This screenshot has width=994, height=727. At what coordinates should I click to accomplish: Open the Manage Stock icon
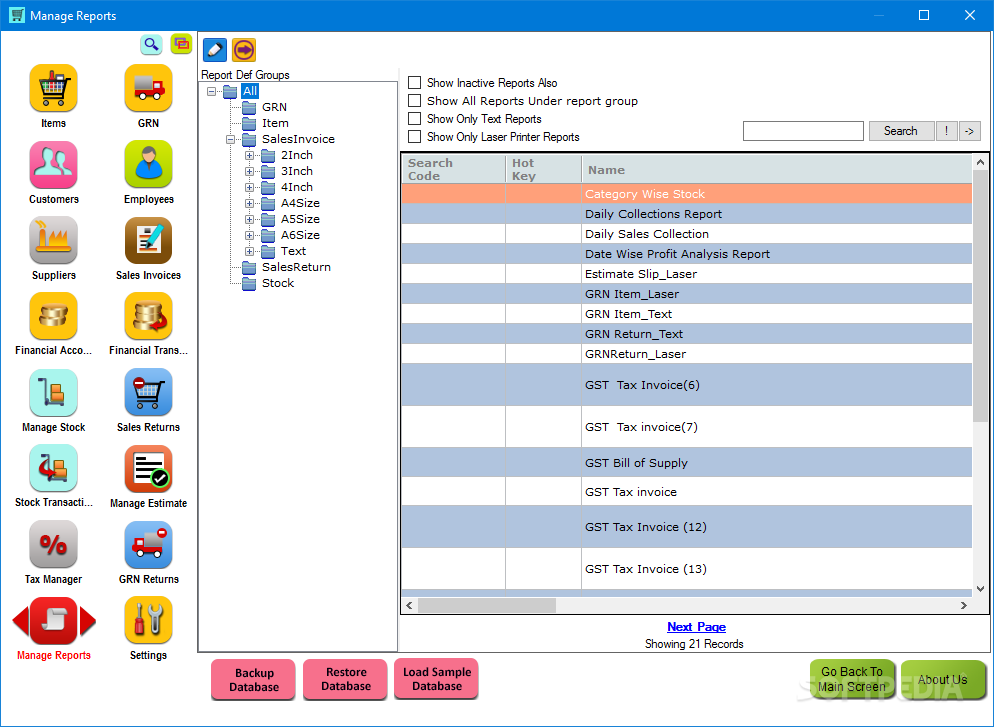tap(53, 392)
